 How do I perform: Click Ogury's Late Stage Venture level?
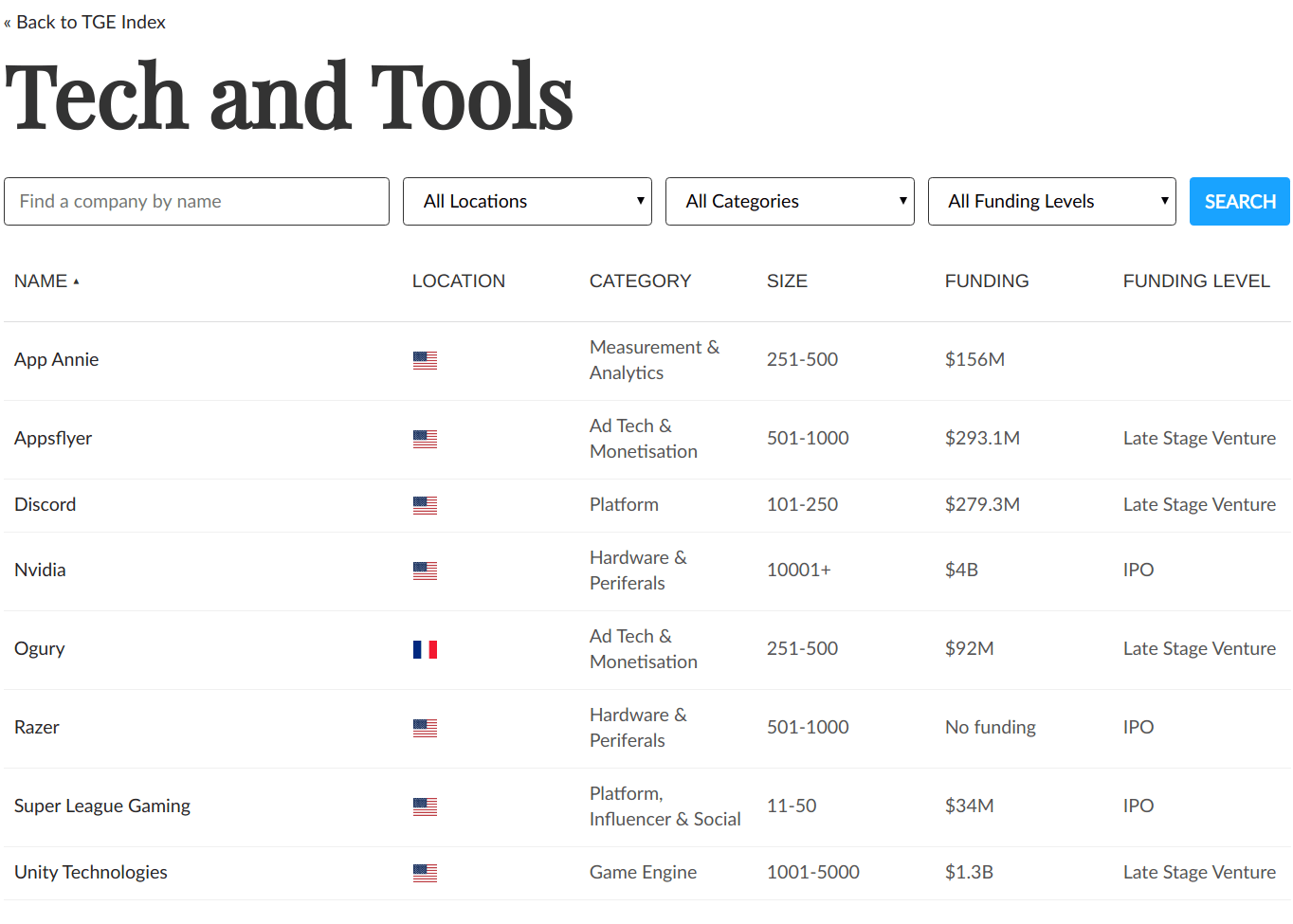click(x=1200, y=649)
